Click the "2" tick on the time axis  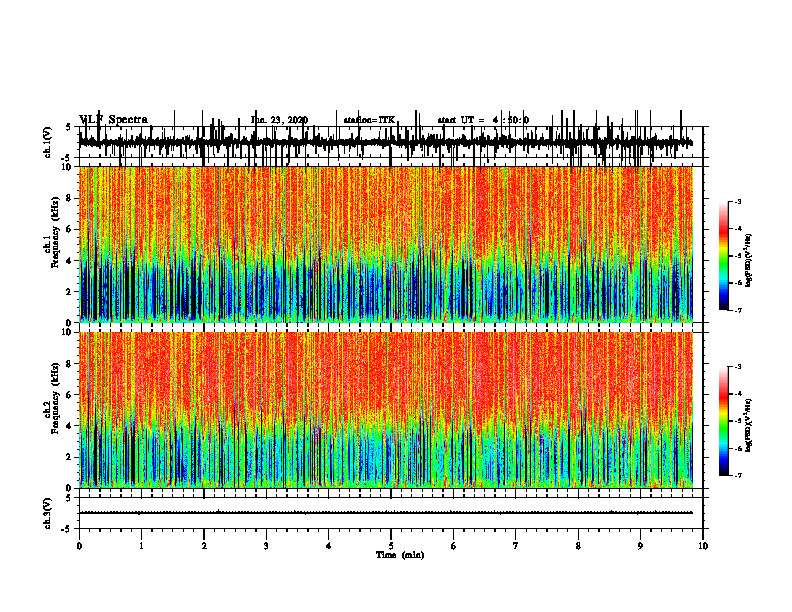click(x=204, y=546)
